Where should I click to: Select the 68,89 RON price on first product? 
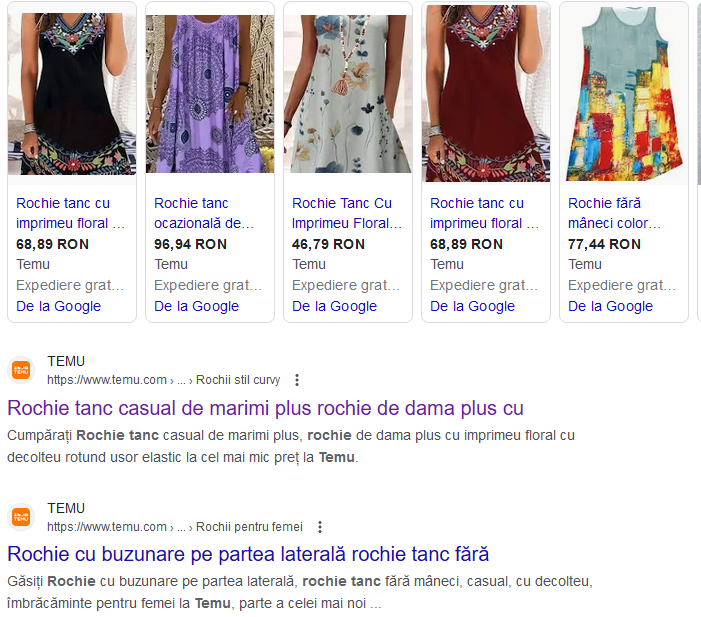click(52, 244)
